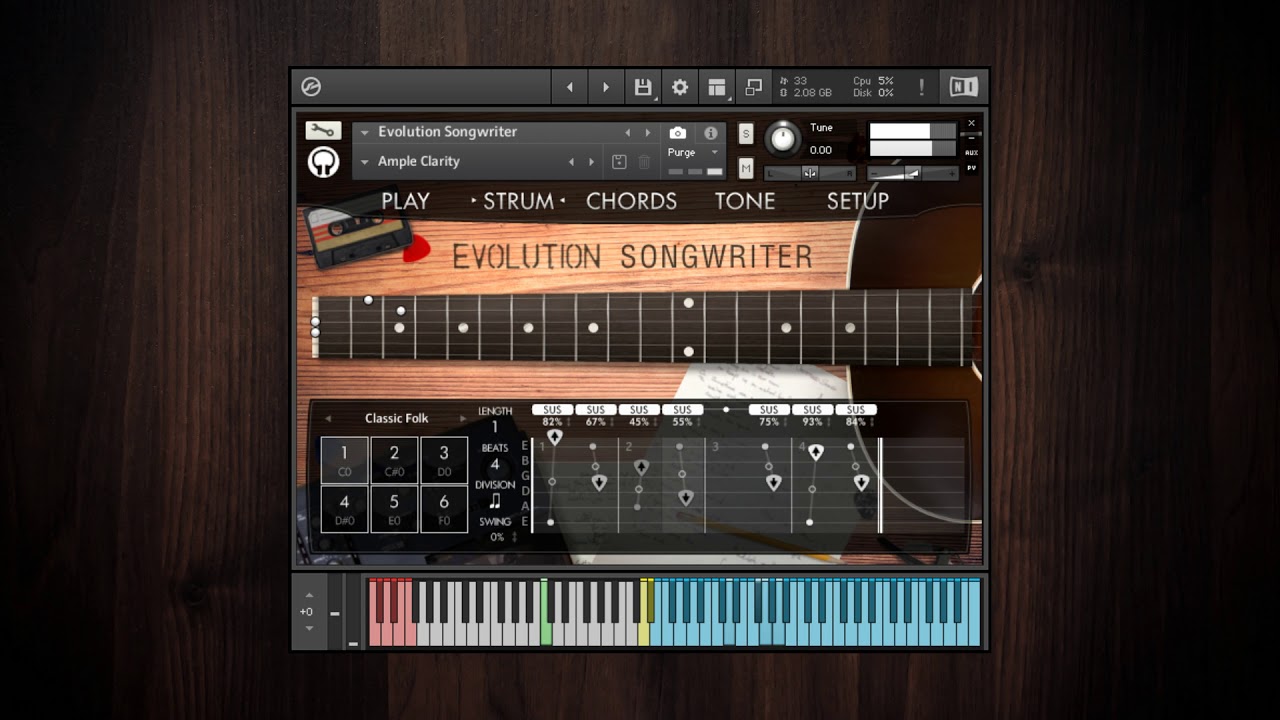Viewport: 1280px width, 720px height.
Task: Delete the current snapshot with trash icon
Action: point(644,162)
